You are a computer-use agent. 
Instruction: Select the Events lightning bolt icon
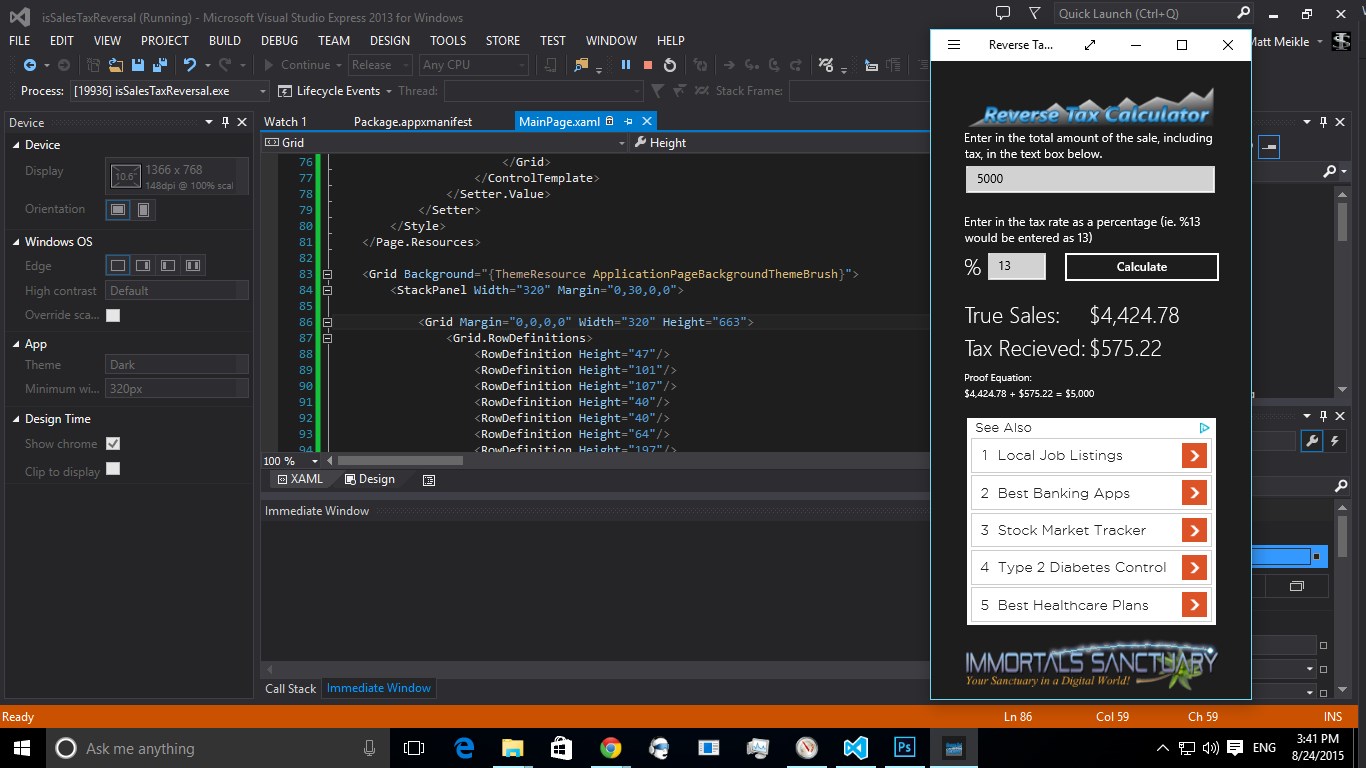point(1334,440)
